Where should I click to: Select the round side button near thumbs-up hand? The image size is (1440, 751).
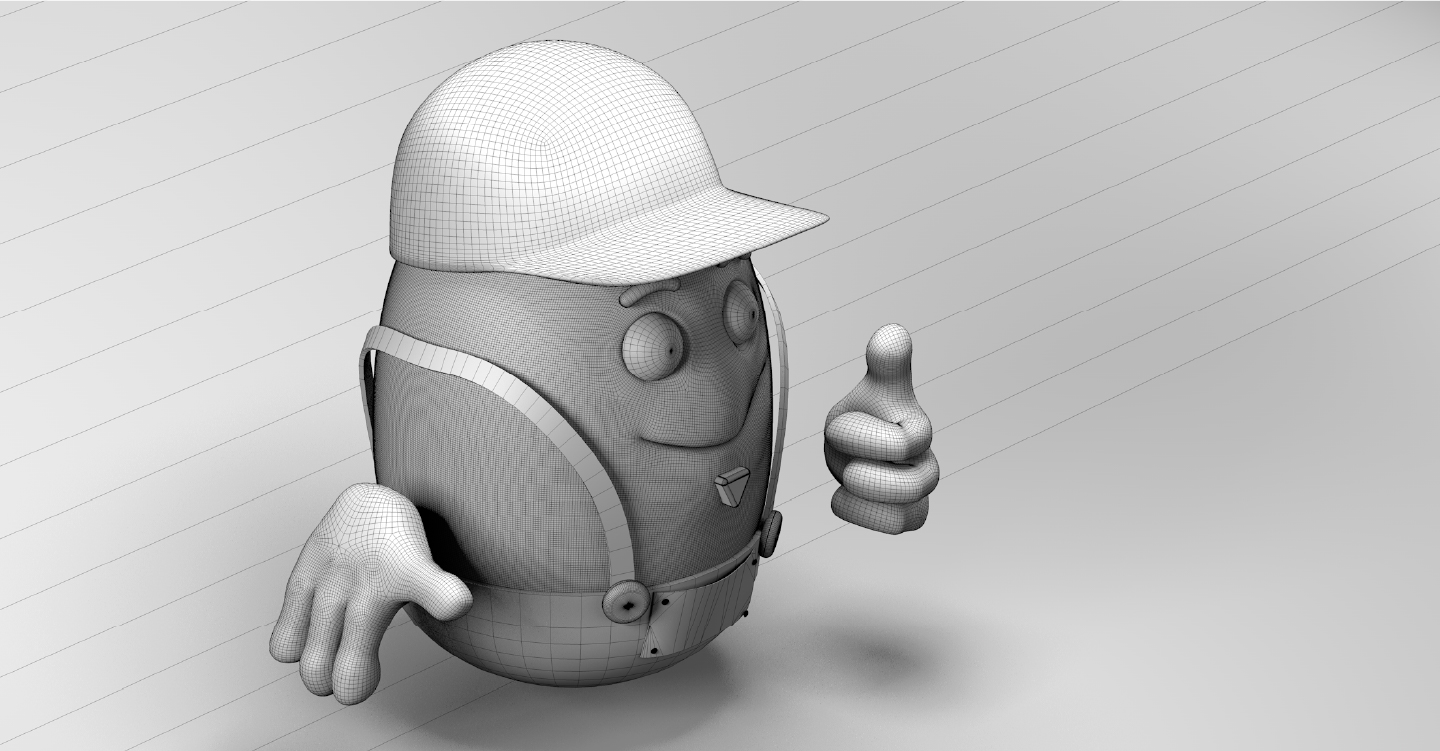point(771,534)
